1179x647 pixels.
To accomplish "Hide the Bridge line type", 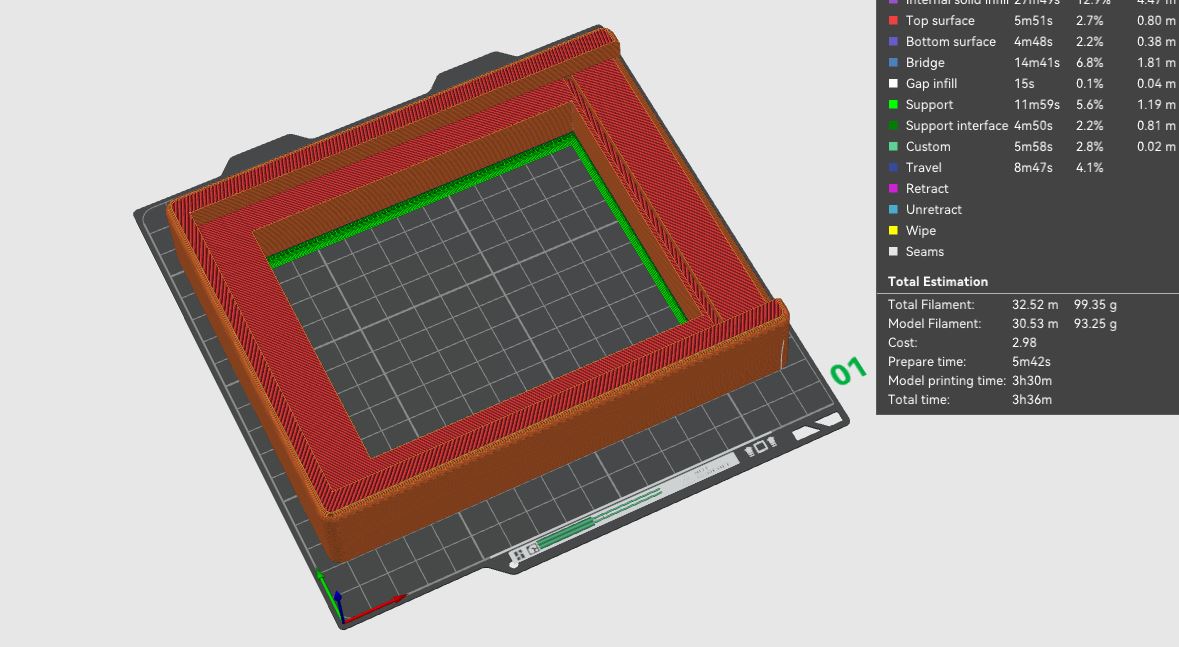I will pos(924,63).
